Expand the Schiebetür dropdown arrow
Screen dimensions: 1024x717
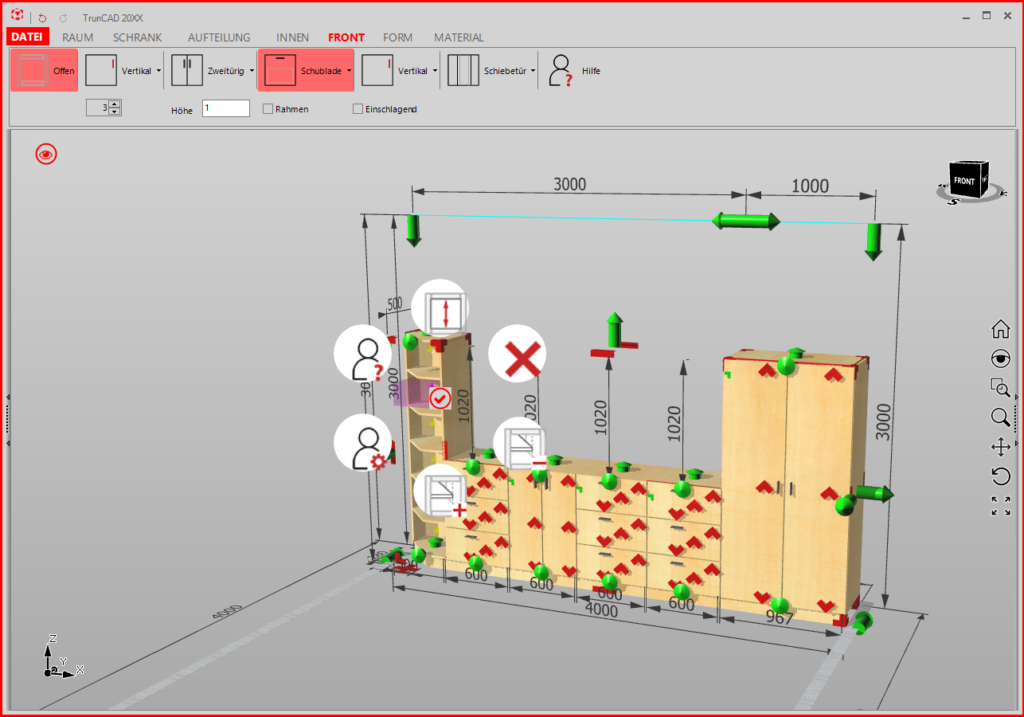pyautogui.click(x=533, y=71)
